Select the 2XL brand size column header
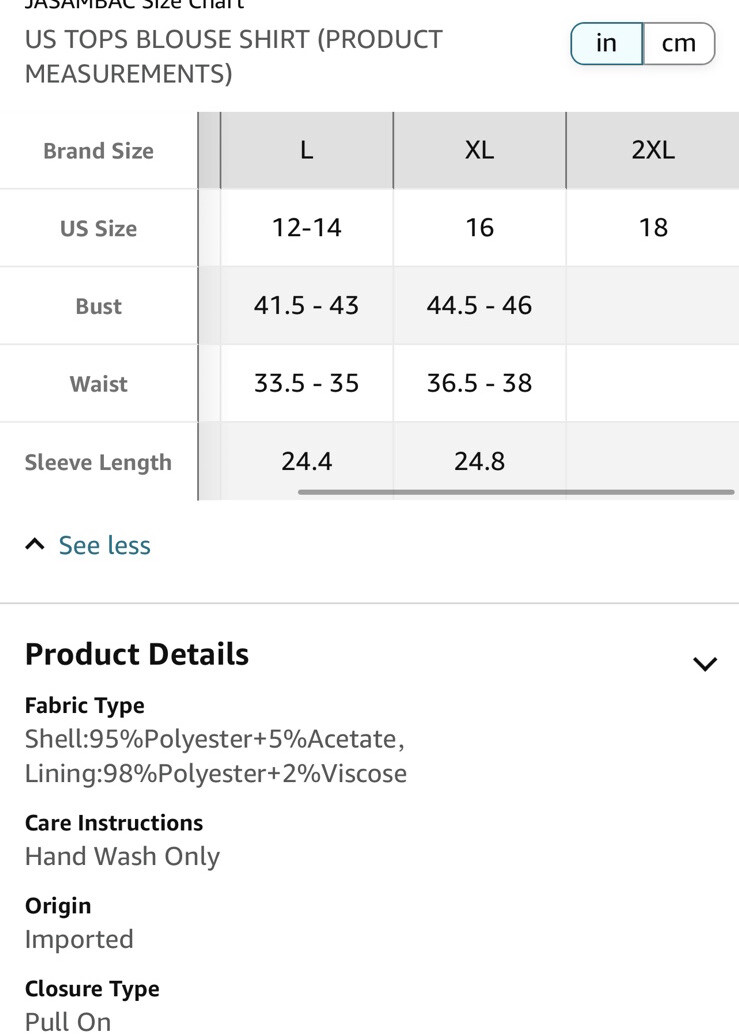This screenshot has width=739, height=1034. pos(653,151)
